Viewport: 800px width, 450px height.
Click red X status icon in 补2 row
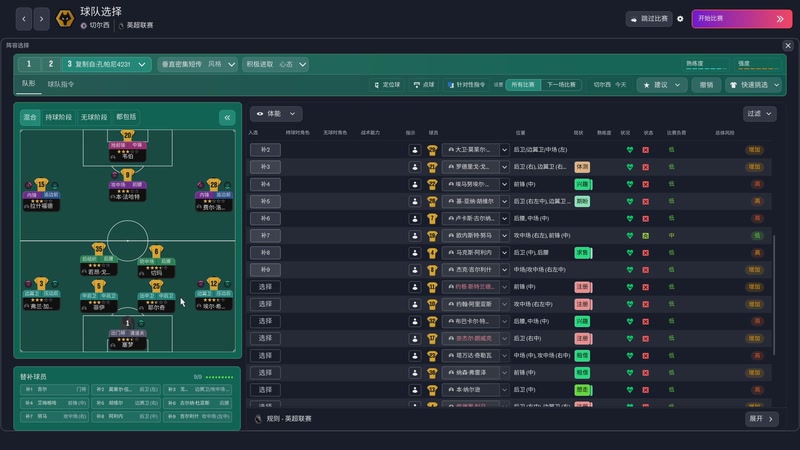pos(645,150)
